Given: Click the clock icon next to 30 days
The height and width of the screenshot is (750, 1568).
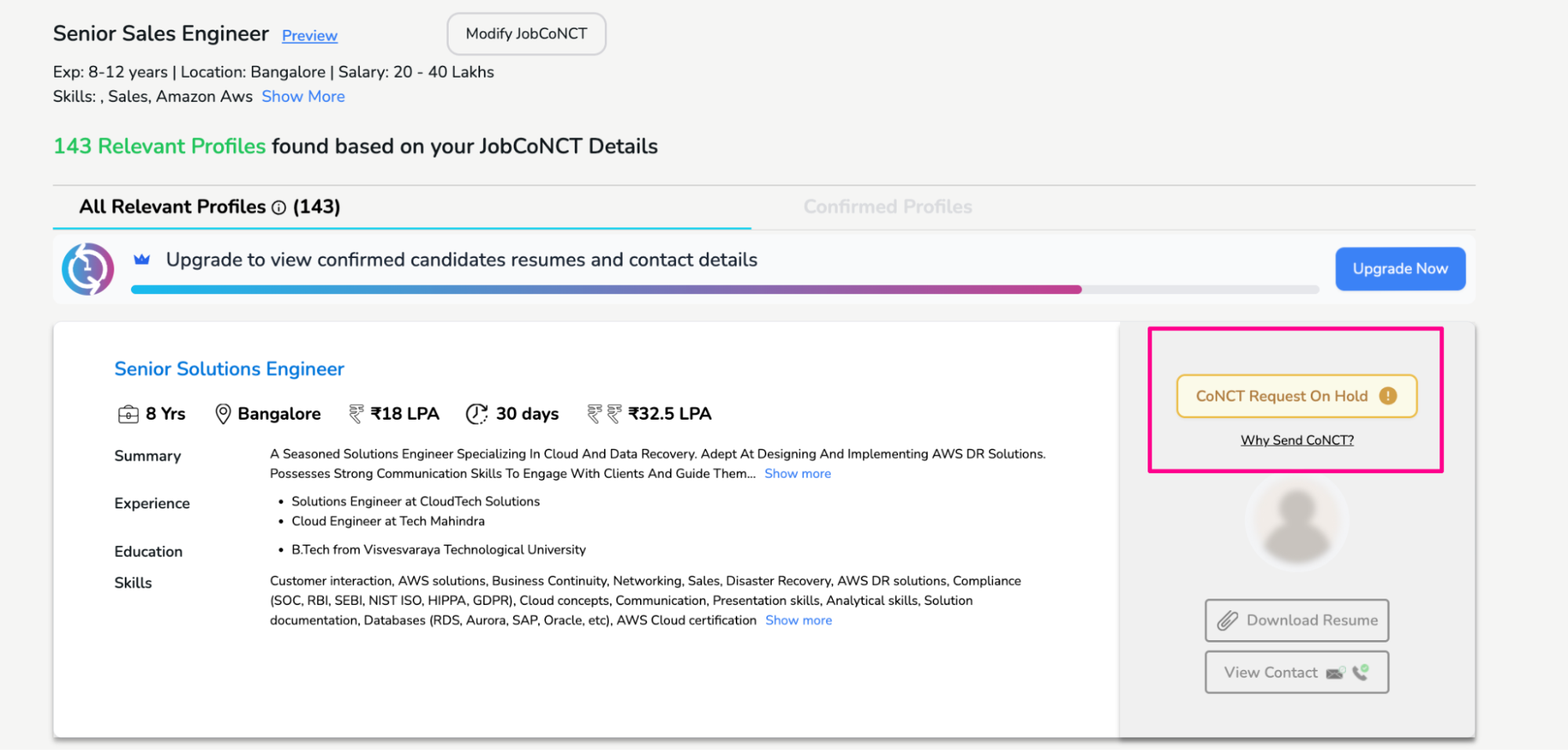Looking at the screenshot, I should coord(476,413).
